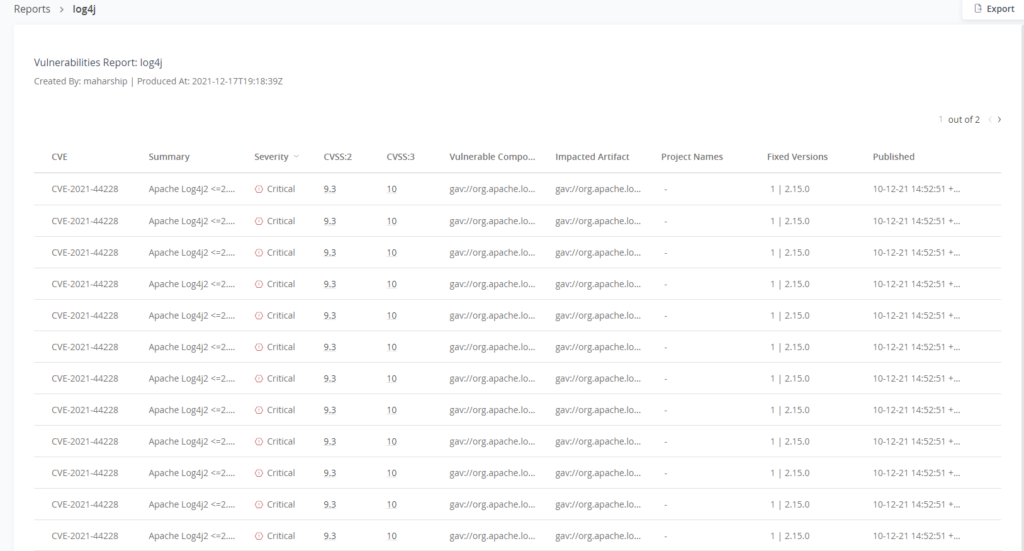
Task: Sort by the CVE column header
Action: (60, 157)
